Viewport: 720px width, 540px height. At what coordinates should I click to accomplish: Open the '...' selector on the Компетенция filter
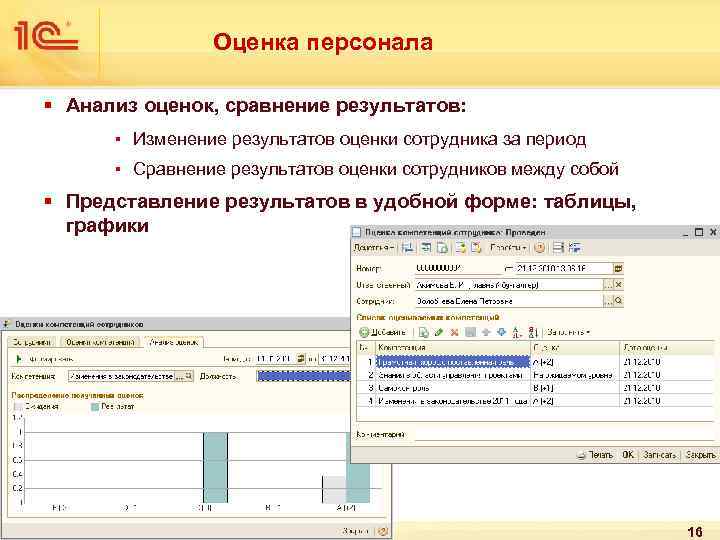click(x=180, y=377)
